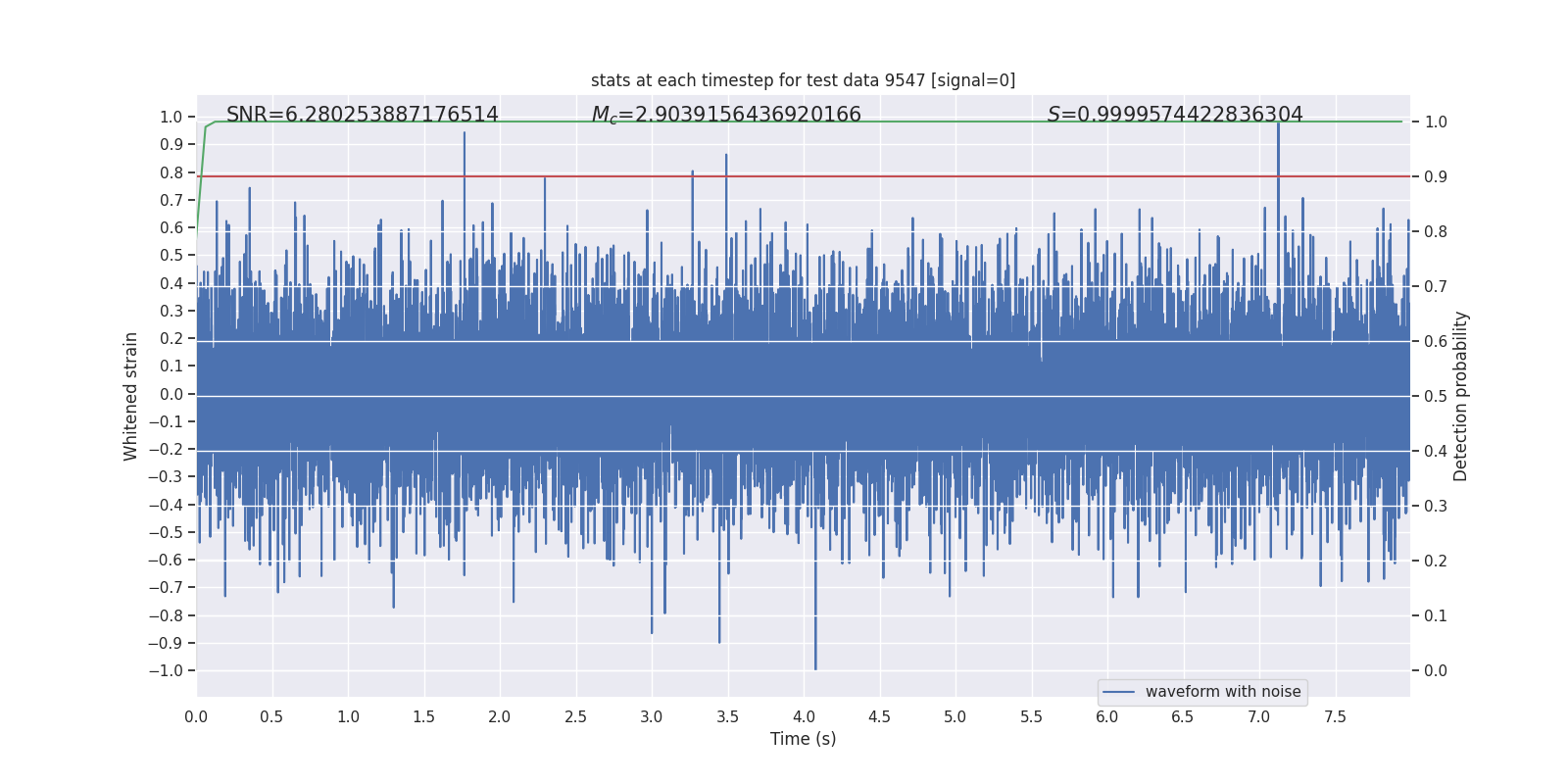Select the 0.1 tick on the Detection probability axis
1568x784 pixels.
[x=1436, y=616]
